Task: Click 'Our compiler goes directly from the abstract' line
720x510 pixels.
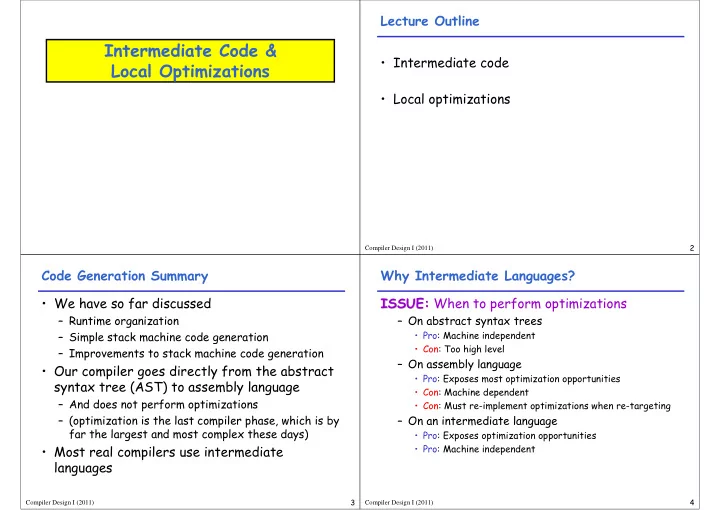Action: point(194,371)
